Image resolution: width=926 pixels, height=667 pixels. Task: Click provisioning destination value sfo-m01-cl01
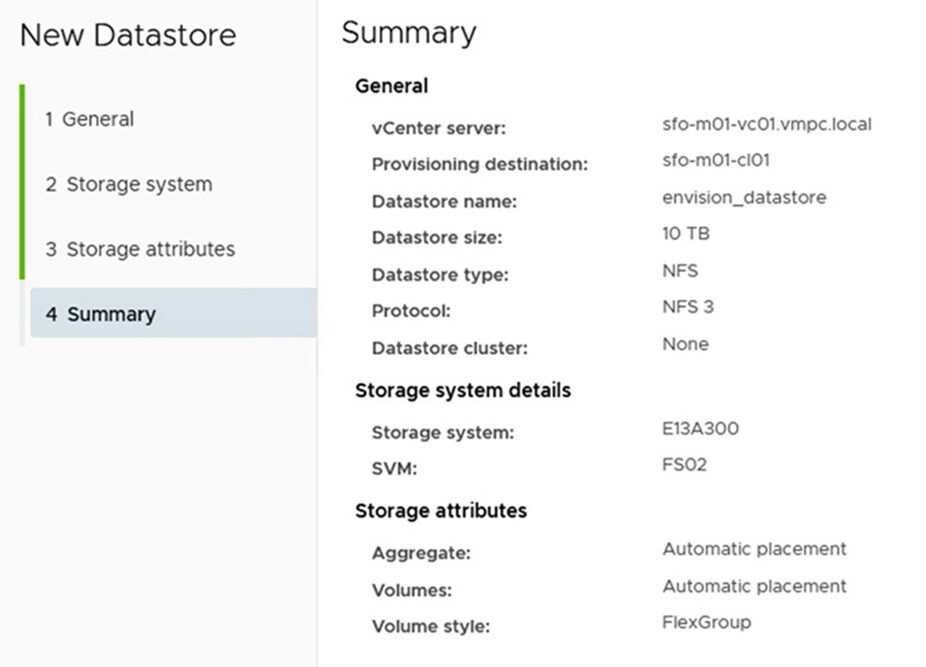715,160
